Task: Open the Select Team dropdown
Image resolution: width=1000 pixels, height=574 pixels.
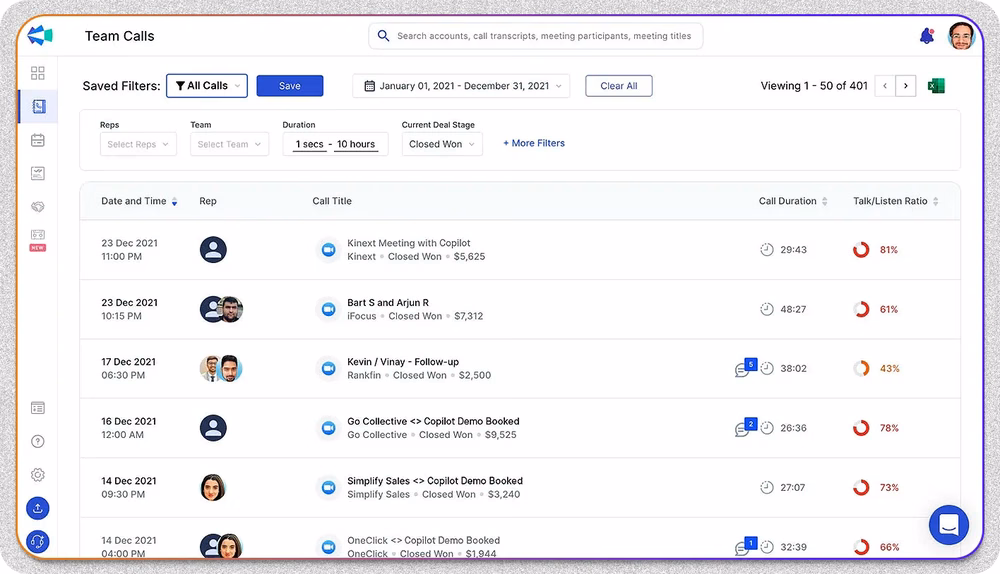Action: (230, 144)
